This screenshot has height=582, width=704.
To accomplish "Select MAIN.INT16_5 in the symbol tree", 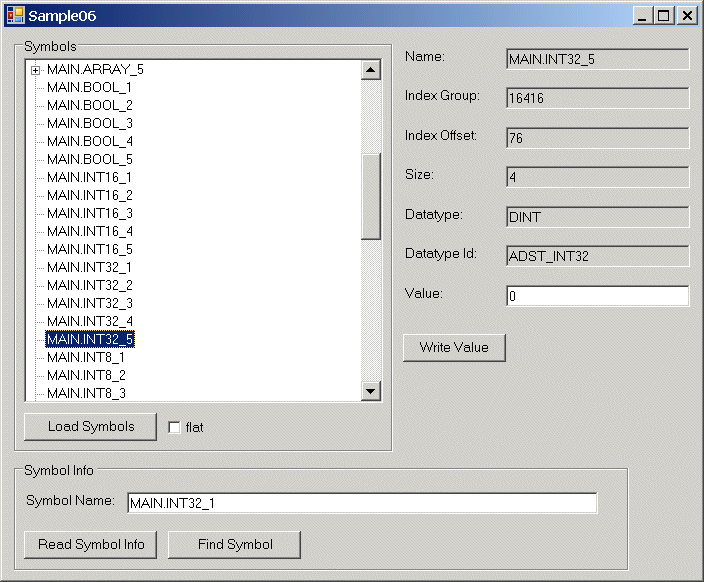I will [89, 249].
